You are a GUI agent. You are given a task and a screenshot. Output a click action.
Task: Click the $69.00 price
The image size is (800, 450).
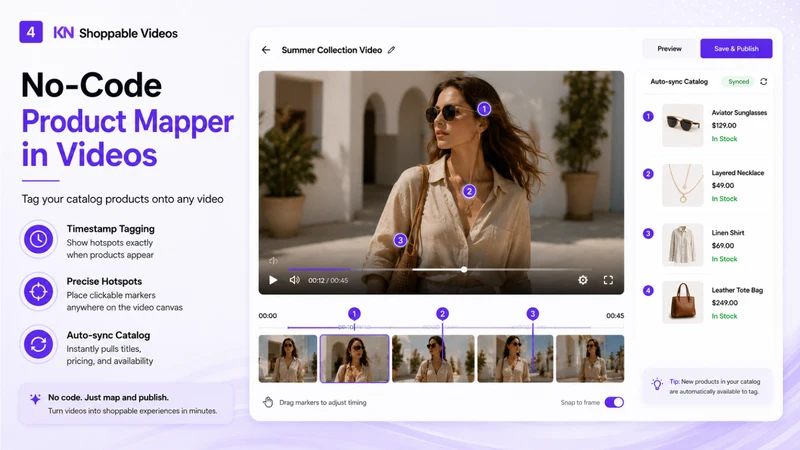[723, 245]
